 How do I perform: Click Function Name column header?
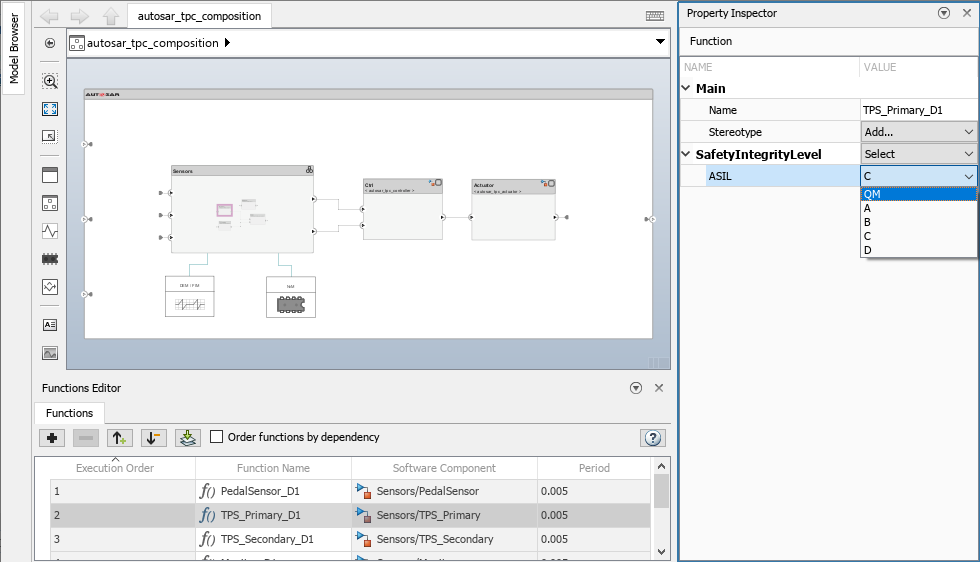pyautogui.click(x=273, y=468)
